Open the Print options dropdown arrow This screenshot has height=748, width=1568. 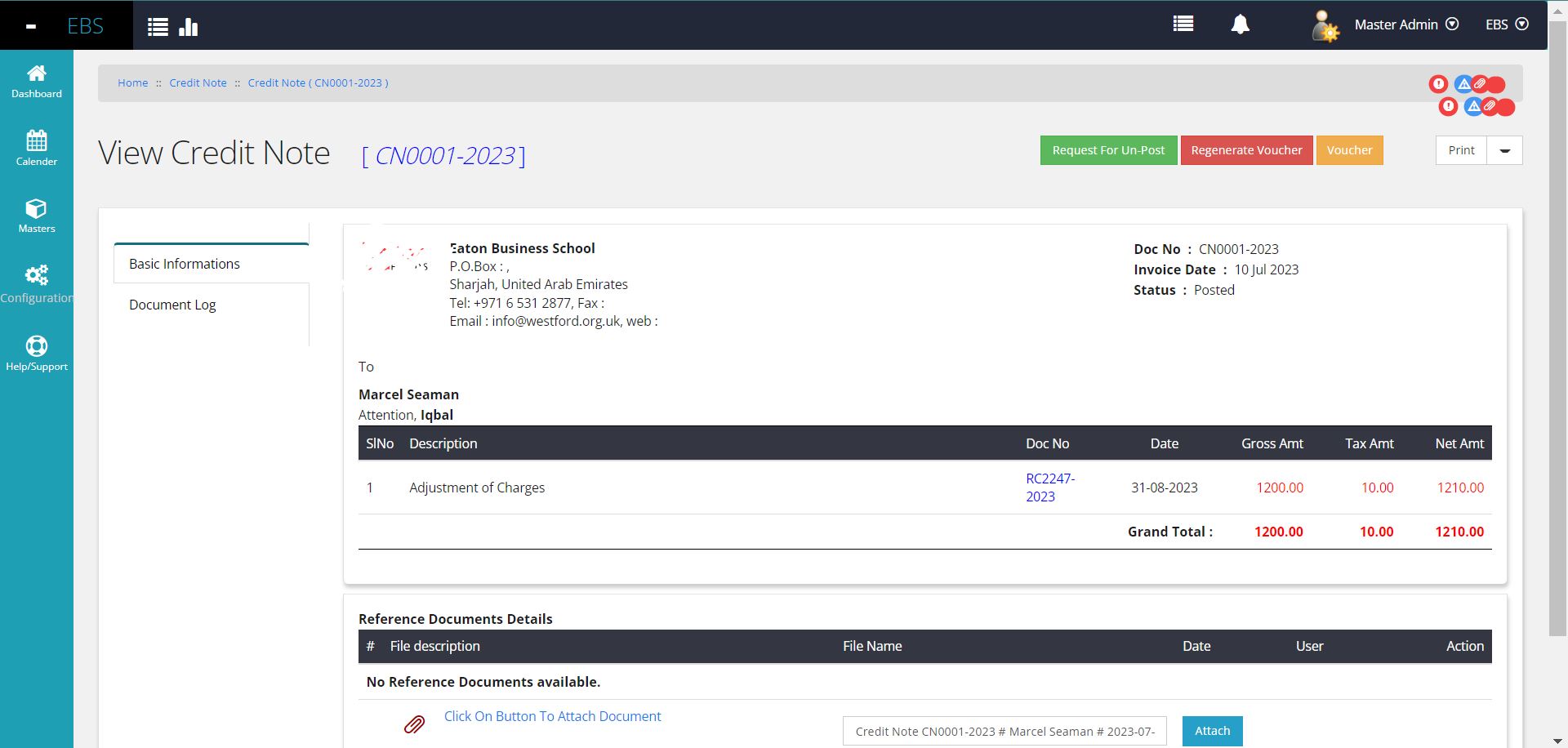(1504, 150)
